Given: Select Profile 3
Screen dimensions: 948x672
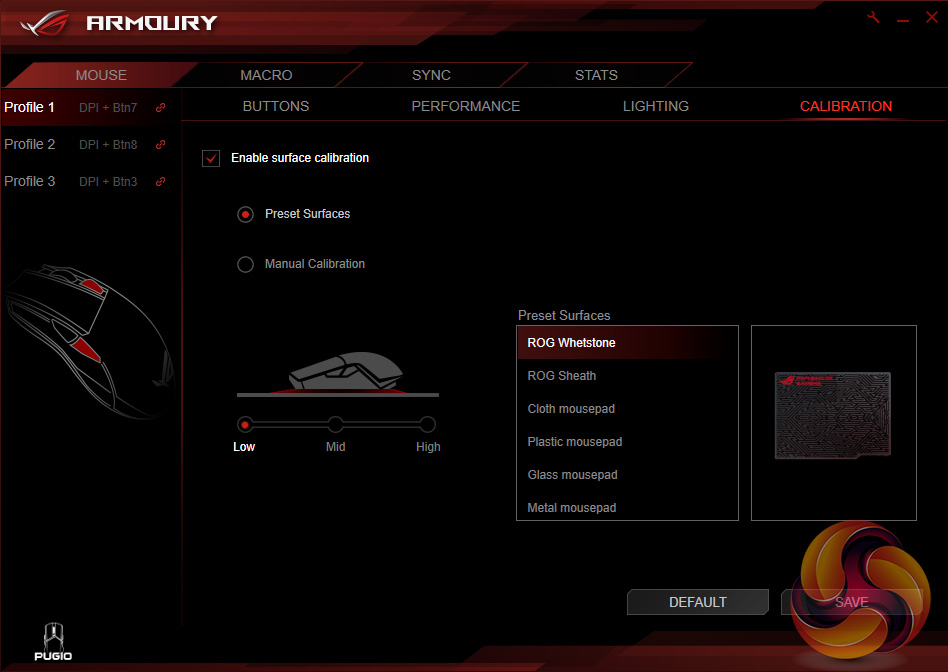Looking at the screenshot, I should 30,181.
